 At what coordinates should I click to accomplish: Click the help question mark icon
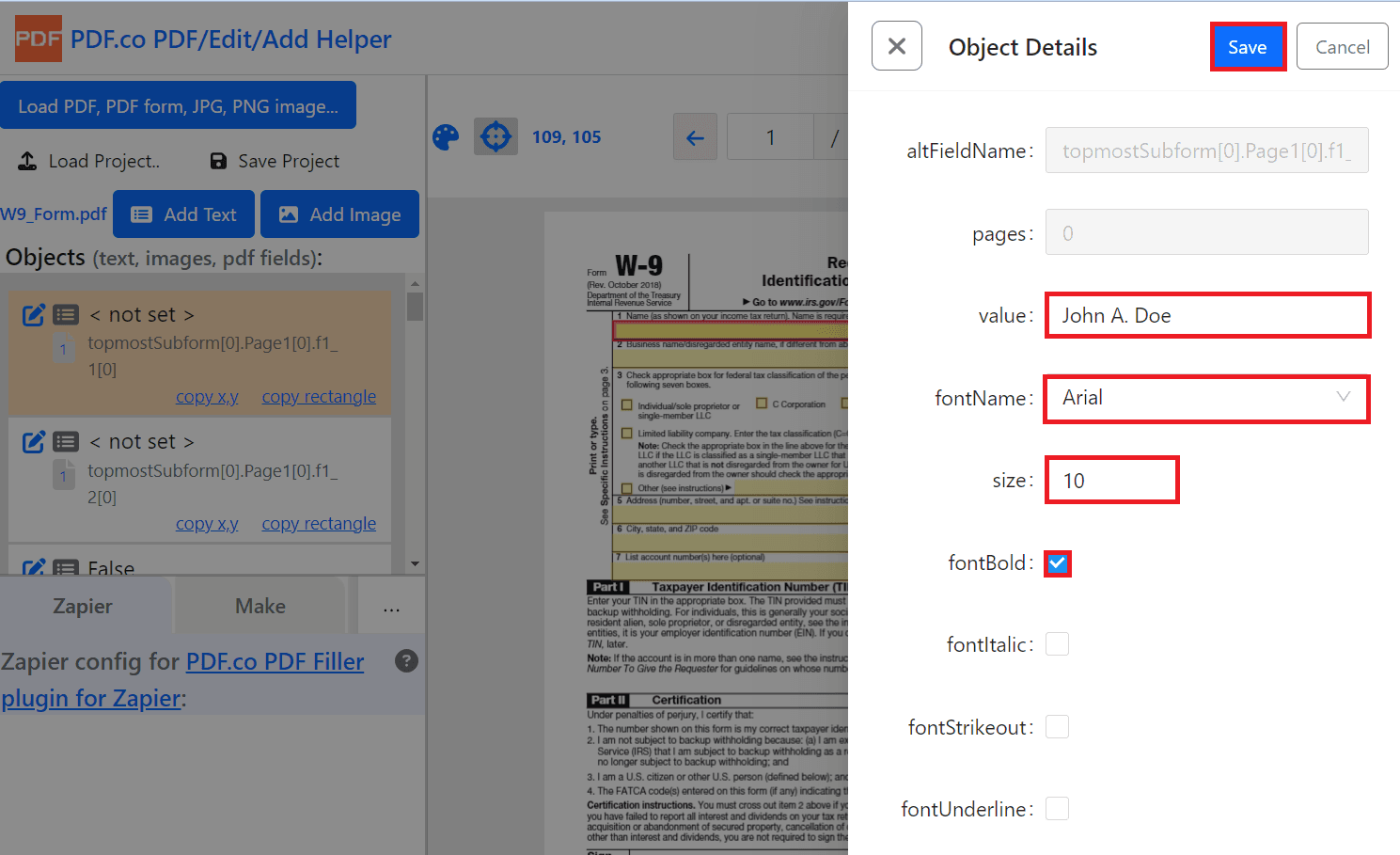(x=406, y=661)
